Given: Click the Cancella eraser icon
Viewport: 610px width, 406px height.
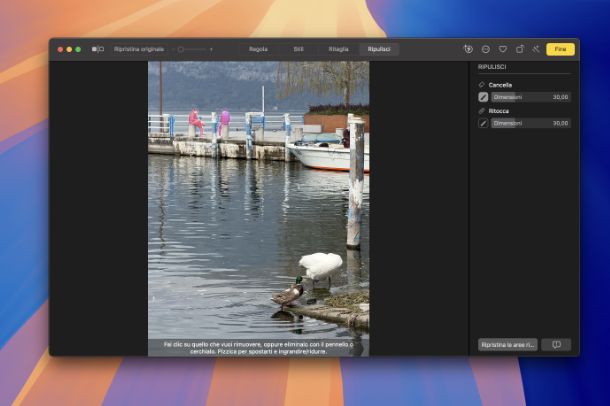Looking at the screenshot, I should tap(482, 84).
